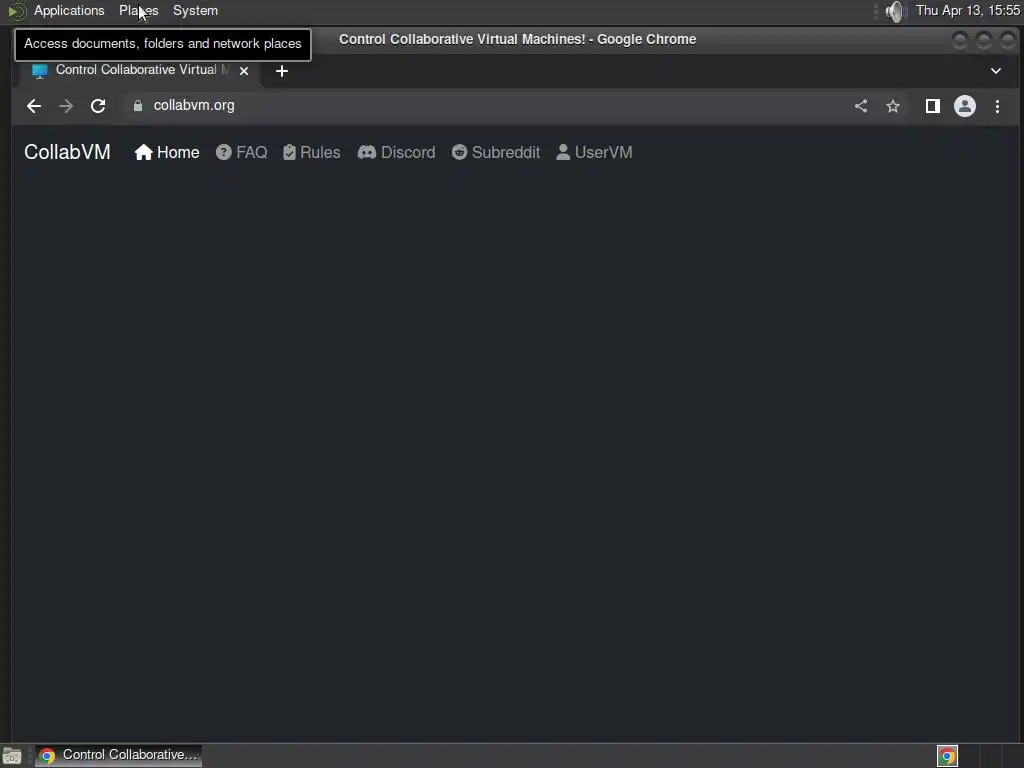
Task: Visit the Subreddit link
Action: (x=496, y=152)
